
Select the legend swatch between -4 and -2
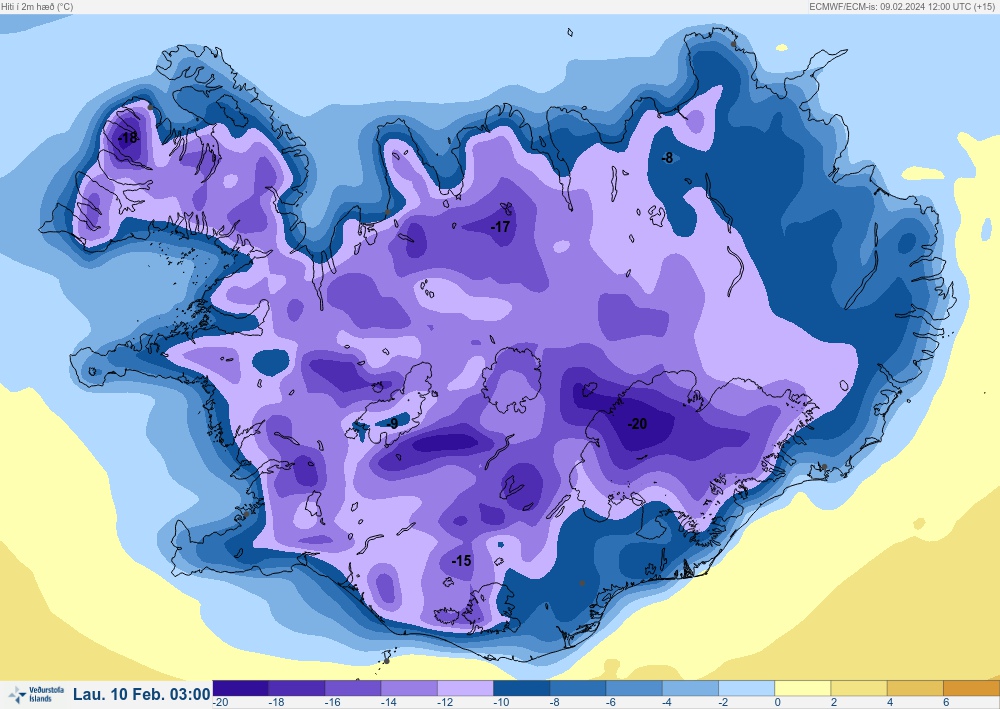690,688
